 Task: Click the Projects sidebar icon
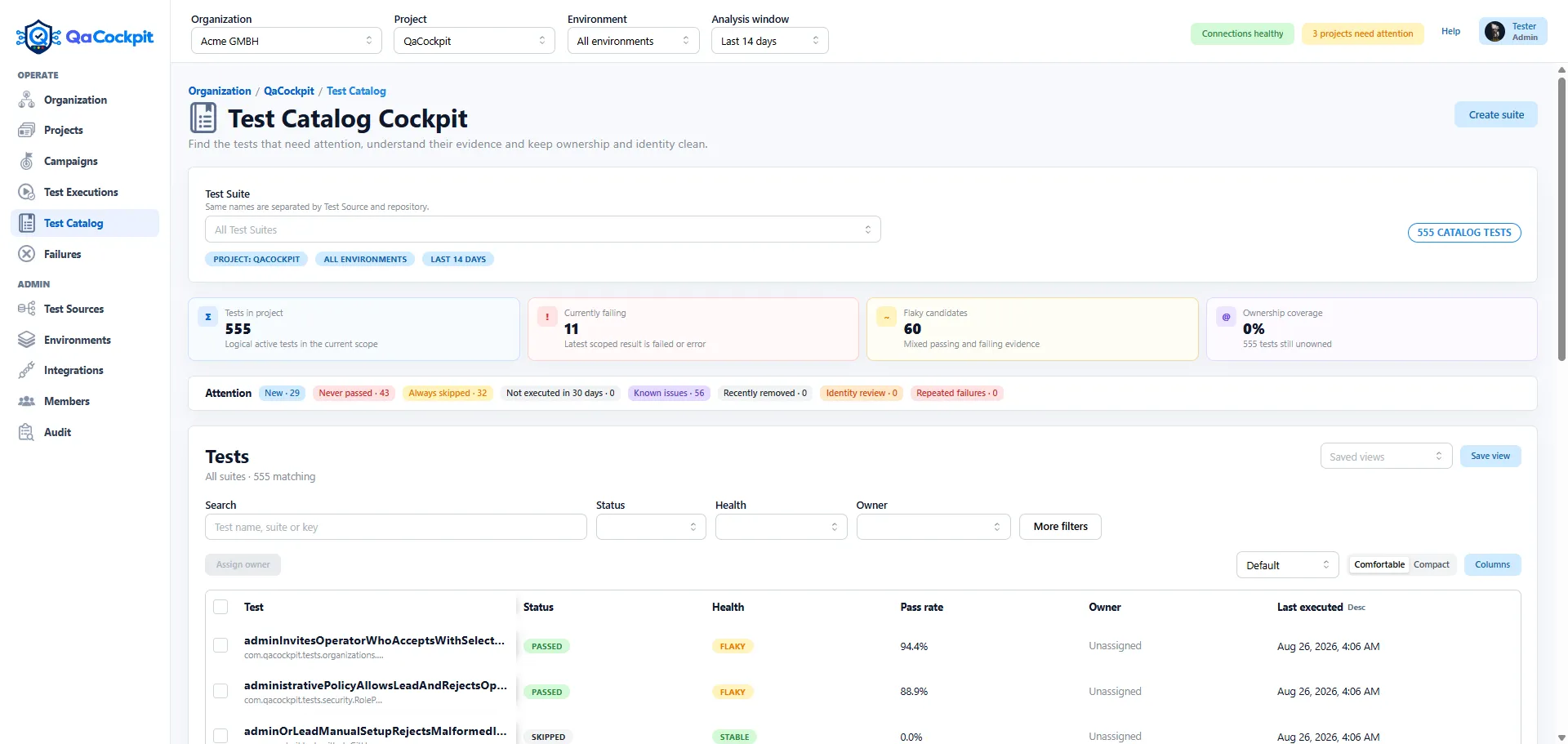pos(27,130)
